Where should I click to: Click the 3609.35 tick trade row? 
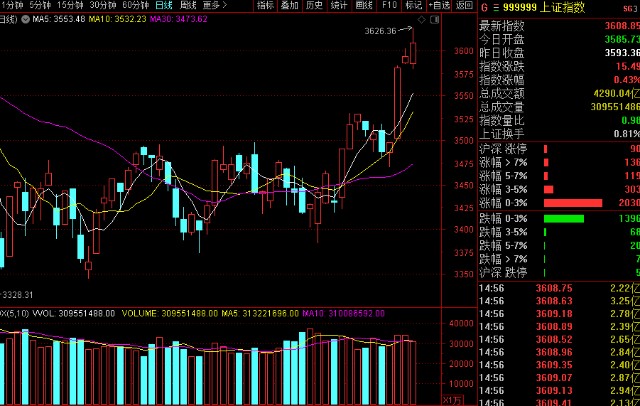(559, 365)
